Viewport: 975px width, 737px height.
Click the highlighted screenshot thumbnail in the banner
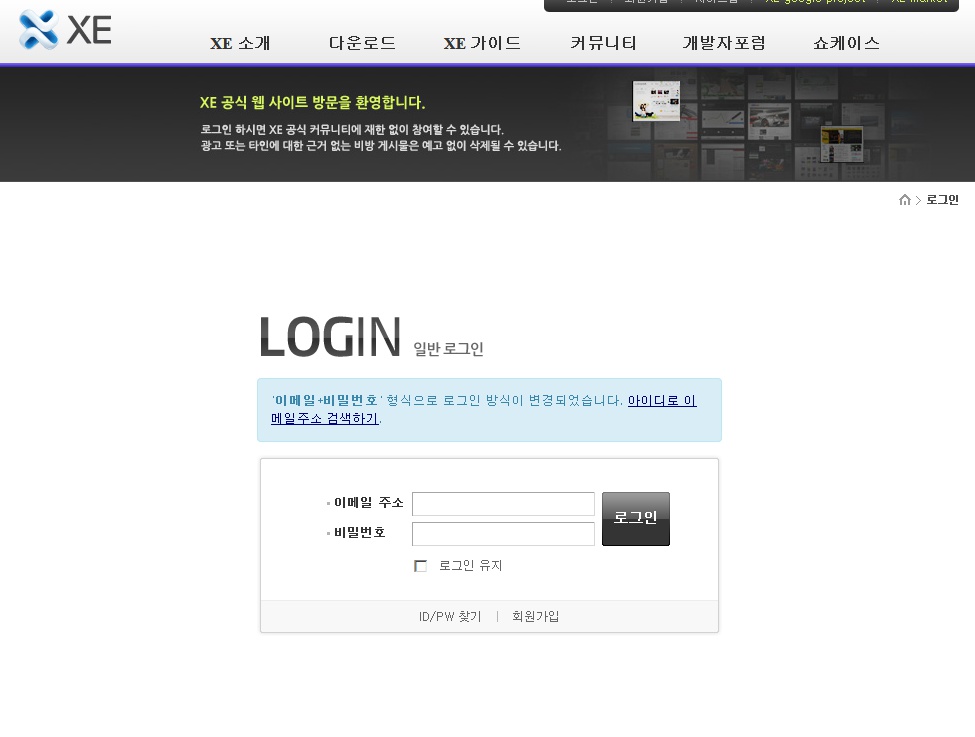[x=656, y=100]
